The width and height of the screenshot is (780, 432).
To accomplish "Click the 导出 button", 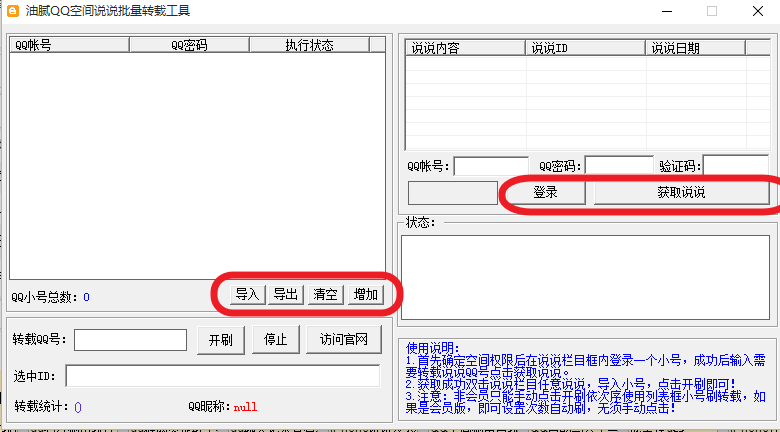I will 286,295.
